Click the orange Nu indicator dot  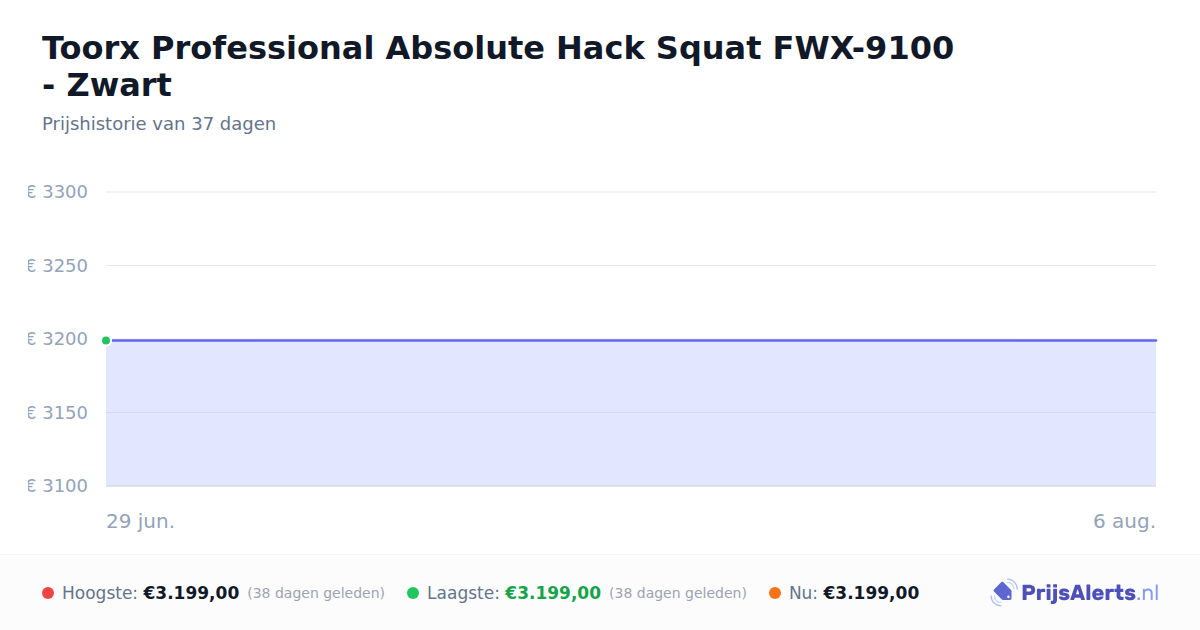click(x=775, y=593)
